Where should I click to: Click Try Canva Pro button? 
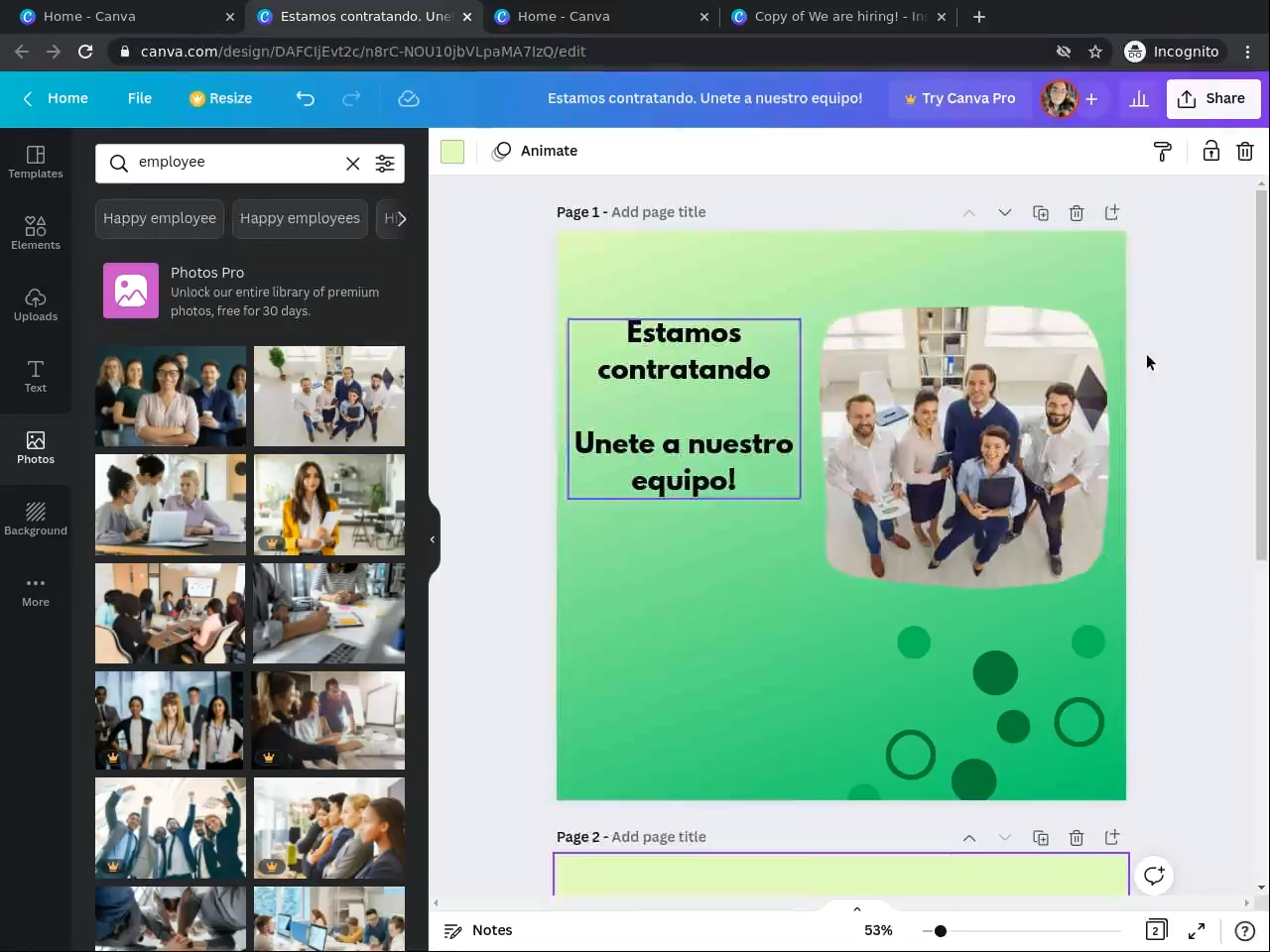point(959,98)
